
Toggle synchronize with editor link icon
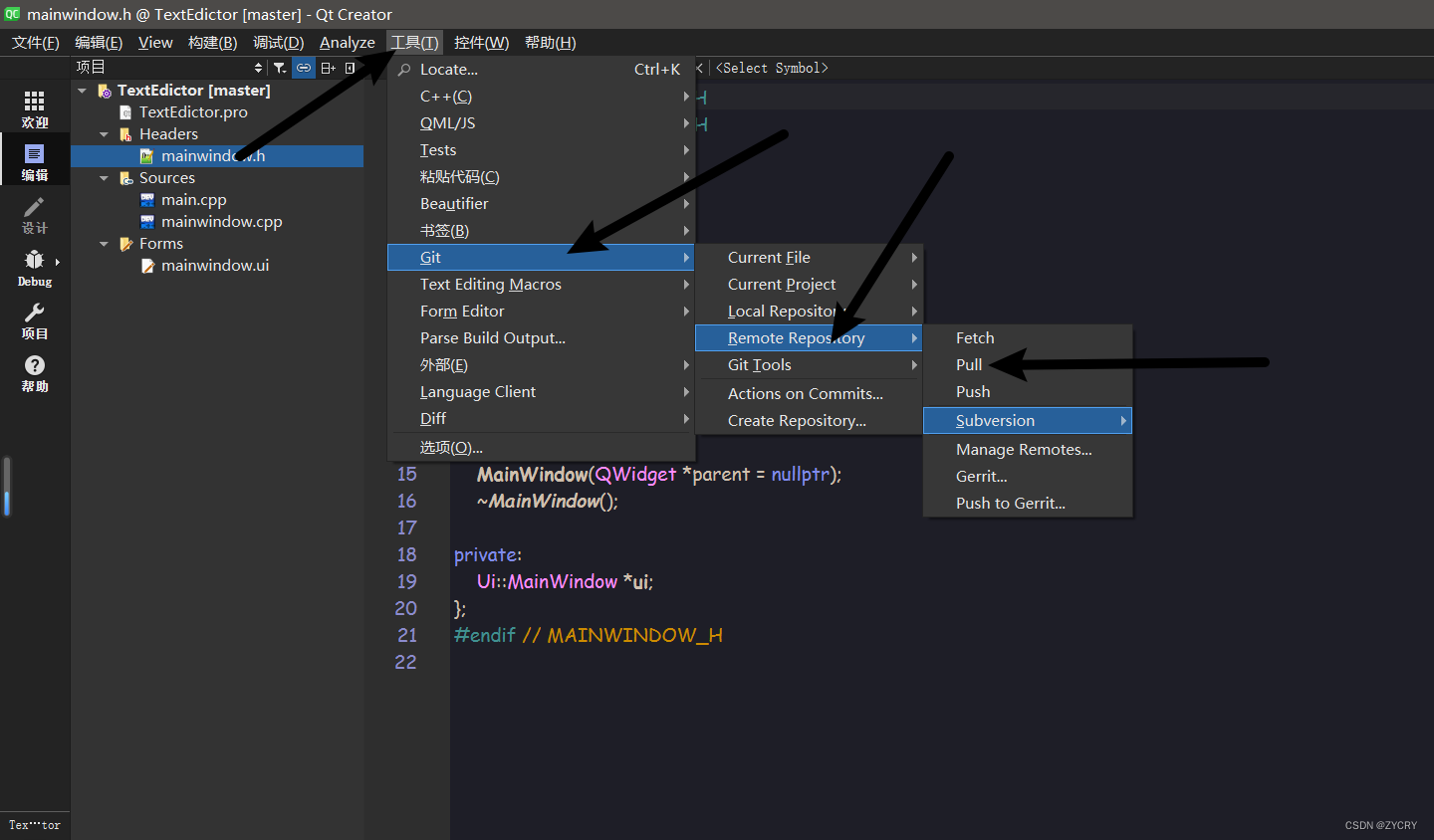(x=304, y=68)
